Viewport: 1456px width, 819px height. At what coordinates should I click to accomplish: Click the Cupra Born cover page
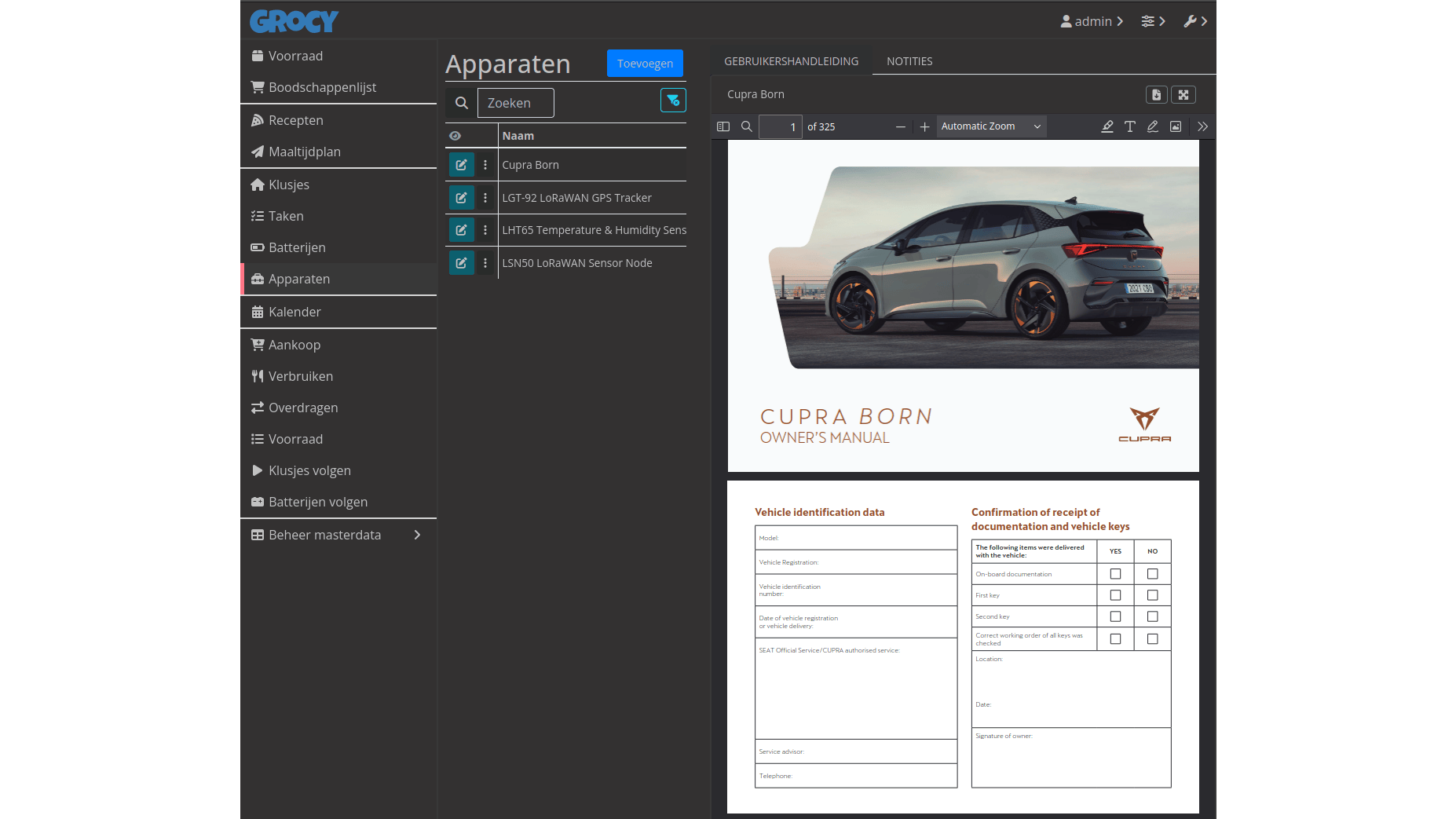pyautogui.click(x=964, y=306)
